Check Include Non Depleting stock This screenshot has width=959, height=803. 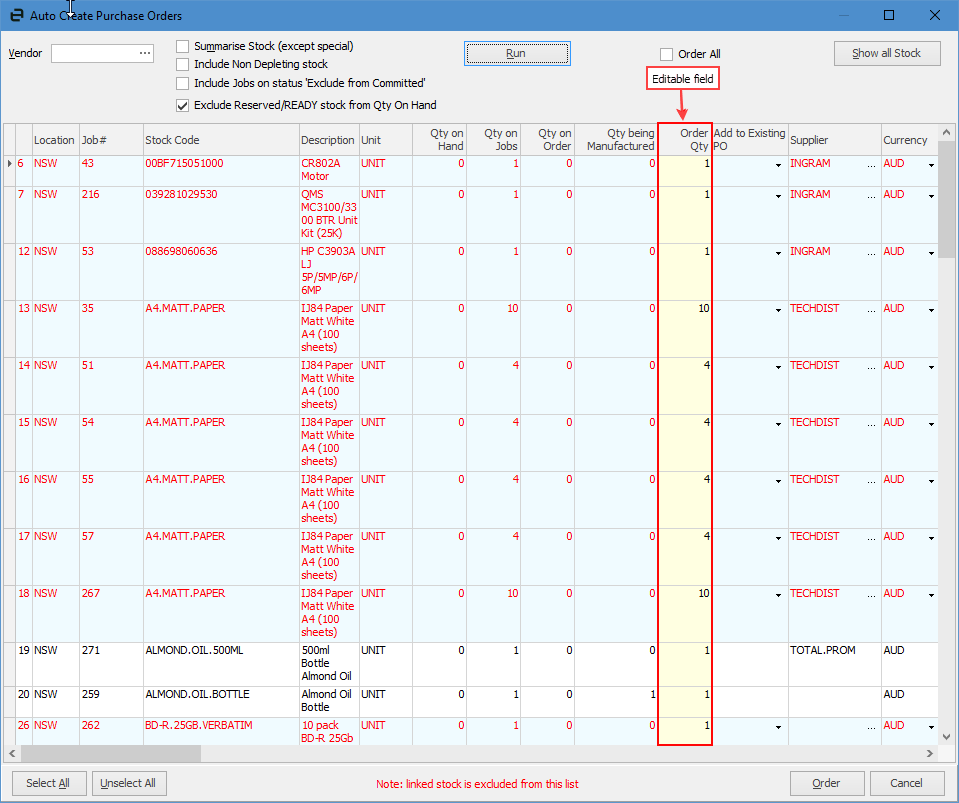[x=181, y=64]
